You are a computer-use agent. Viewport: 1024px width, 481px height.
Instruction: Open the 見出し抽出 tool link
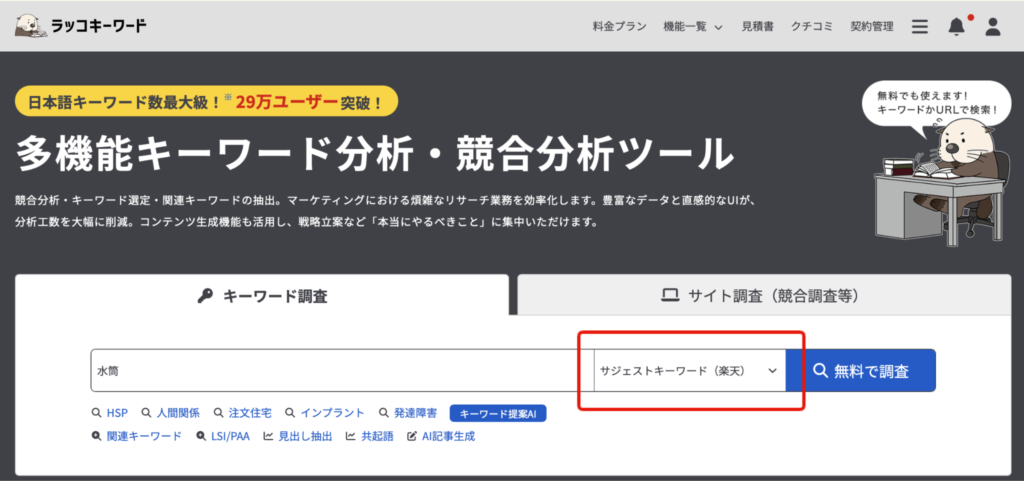coord(298,436)
